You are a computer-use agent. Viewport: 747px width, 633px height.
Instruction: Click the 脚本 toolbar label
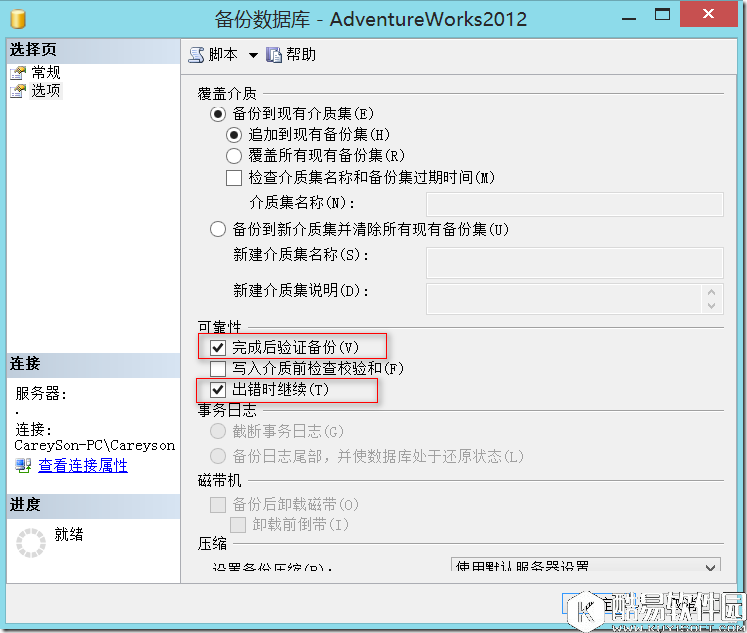(x=223, y=54)
